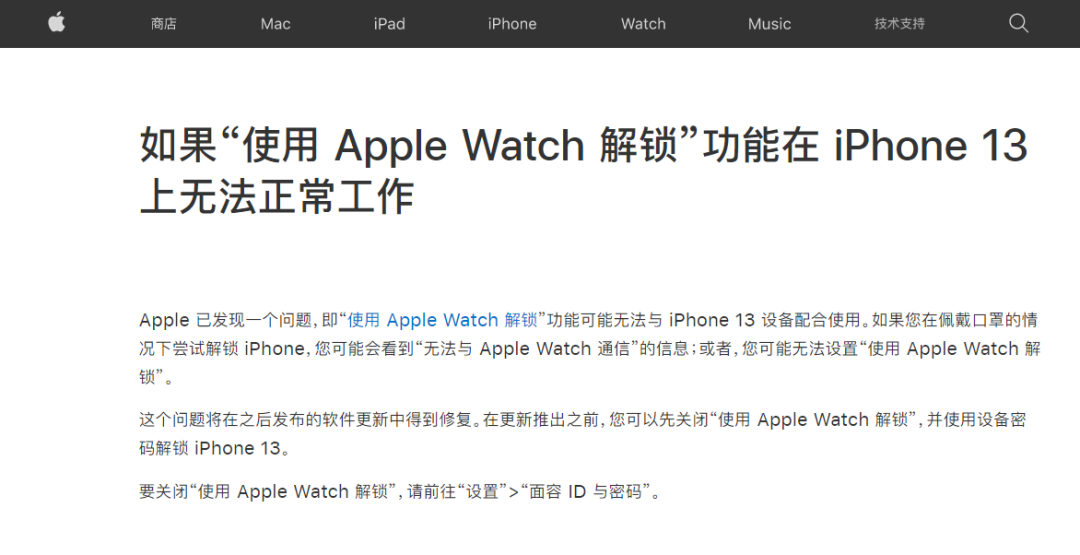1080x555 pixels.
Task: Follow the blue 使用 Apple Watch 解锁 link
Action: (442, 320)
